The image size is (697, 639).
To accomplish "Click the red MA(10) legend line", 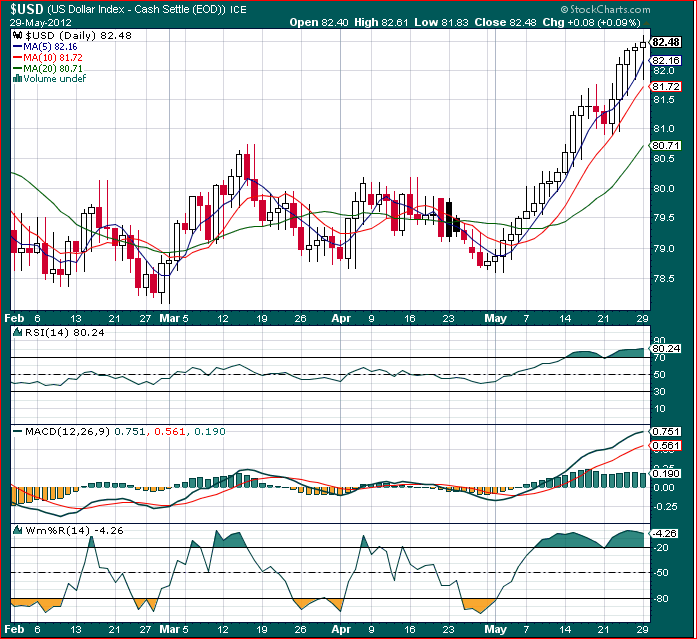I will (x=18, y=57).
